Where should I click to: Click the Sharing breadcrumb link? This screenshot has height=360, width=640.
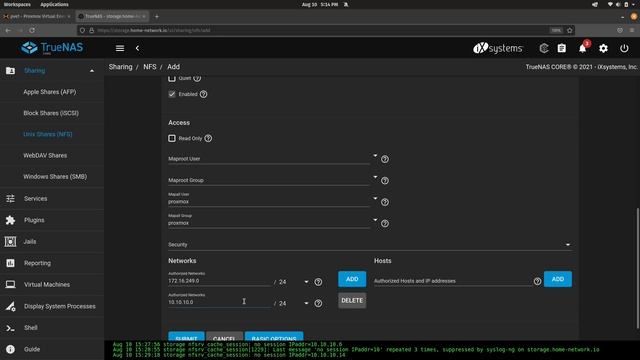tap(120, 67)
